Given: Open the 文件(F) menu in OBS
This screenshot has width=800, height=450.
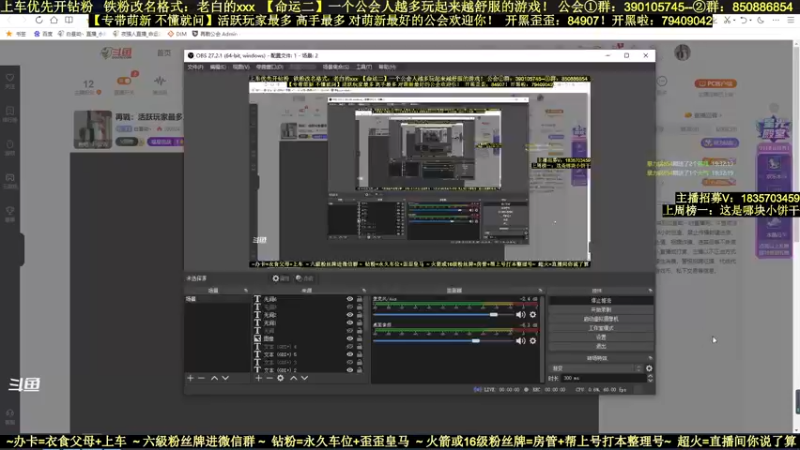Looking at the screenshot, I should (x=195, y=67).
